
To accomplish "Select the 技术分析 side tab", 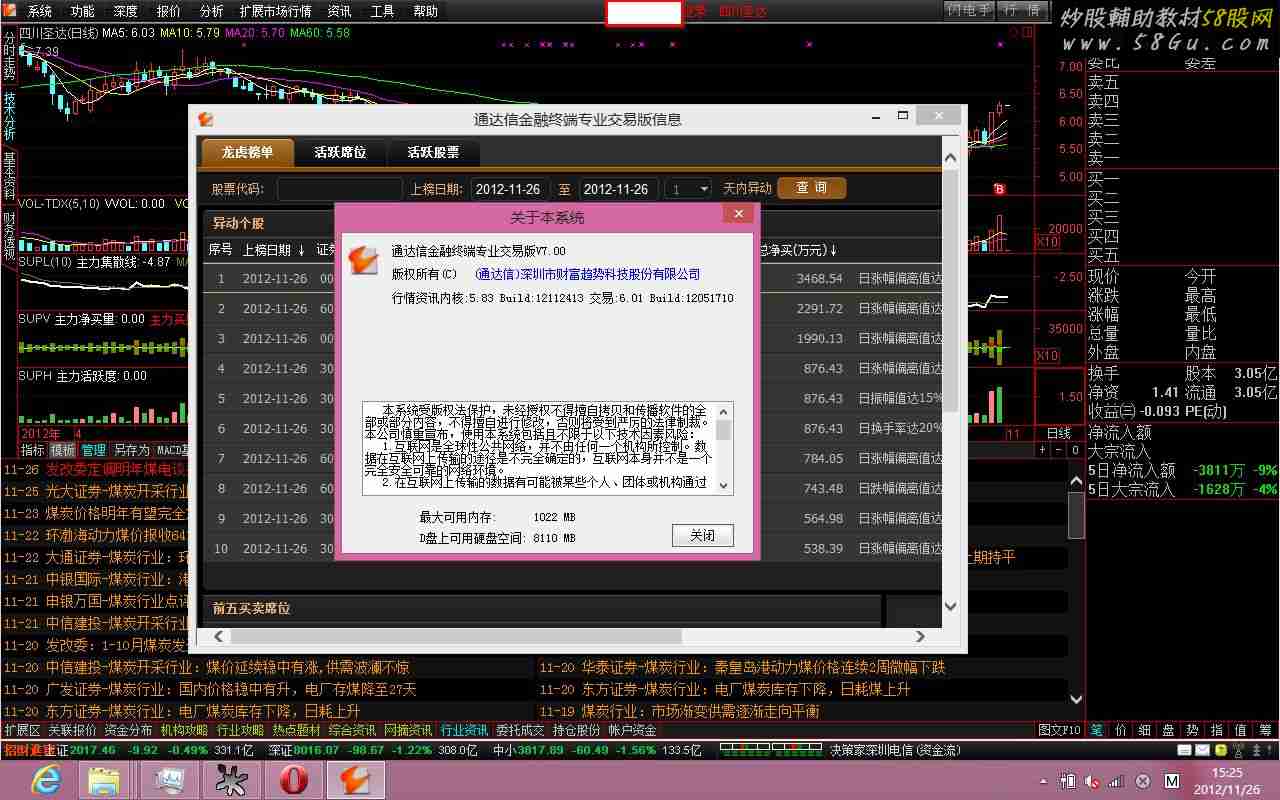I will point(9,116).
